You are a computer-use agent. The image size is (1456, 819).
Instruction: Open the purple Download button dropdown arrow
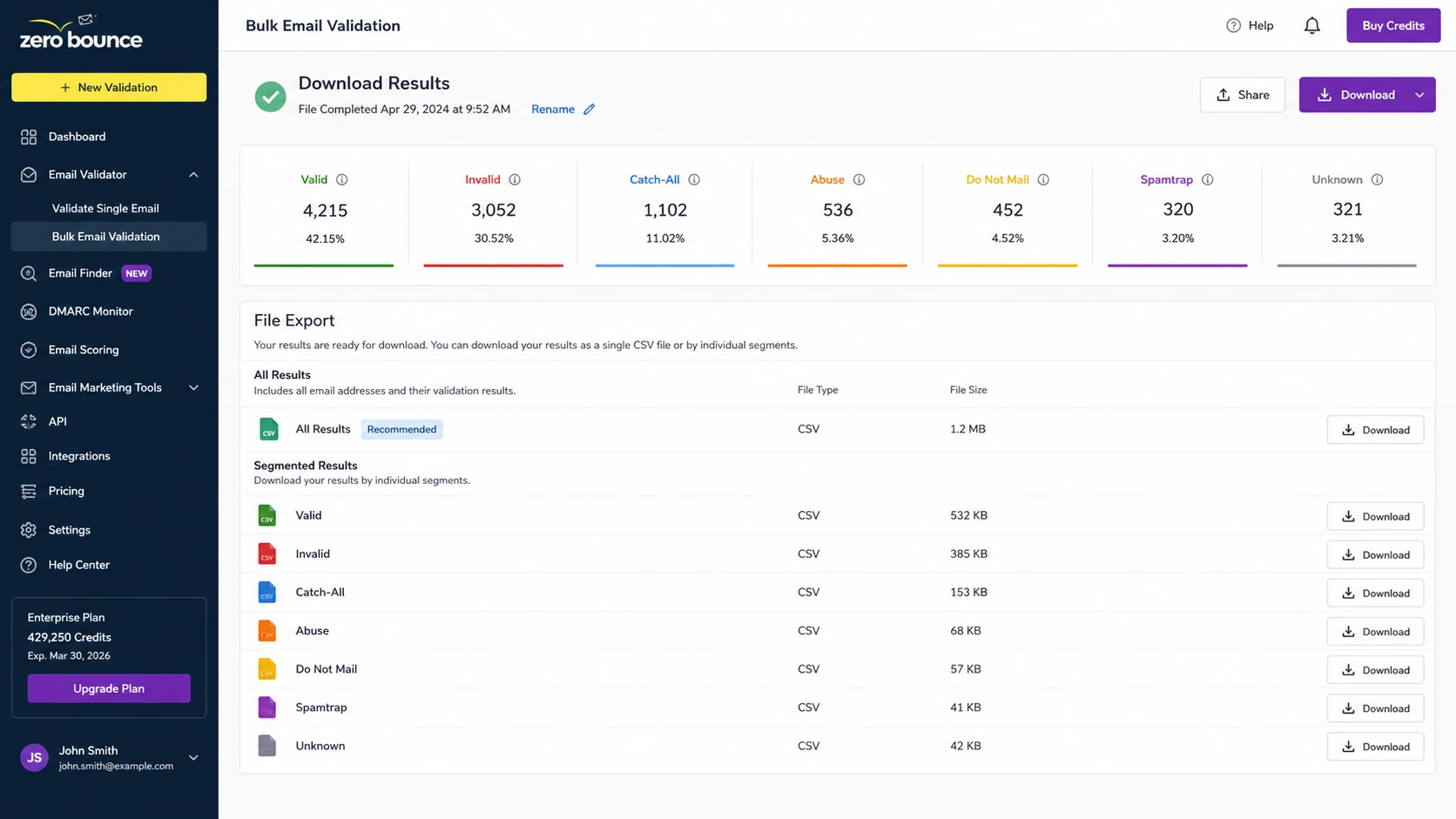[x=1419, y=95]
